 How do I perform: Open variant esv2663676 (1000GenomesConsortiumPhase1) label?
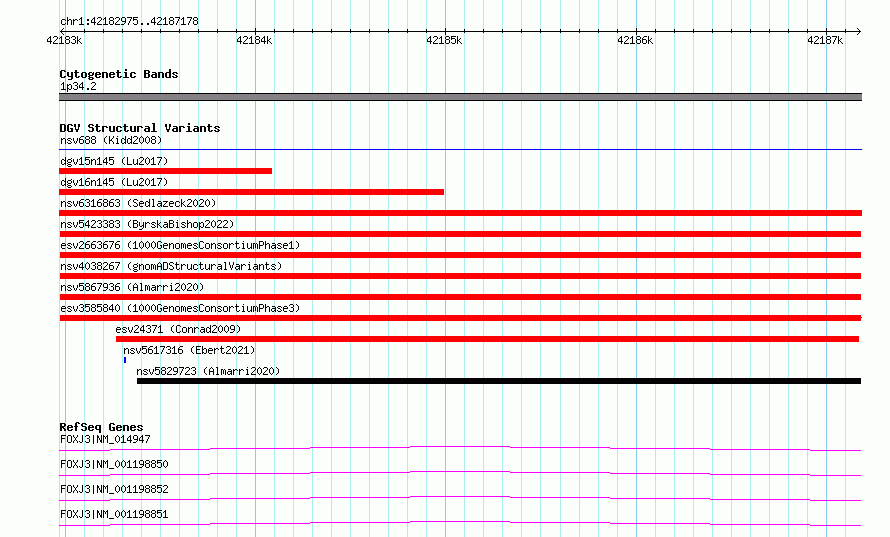tap(180, 245)
